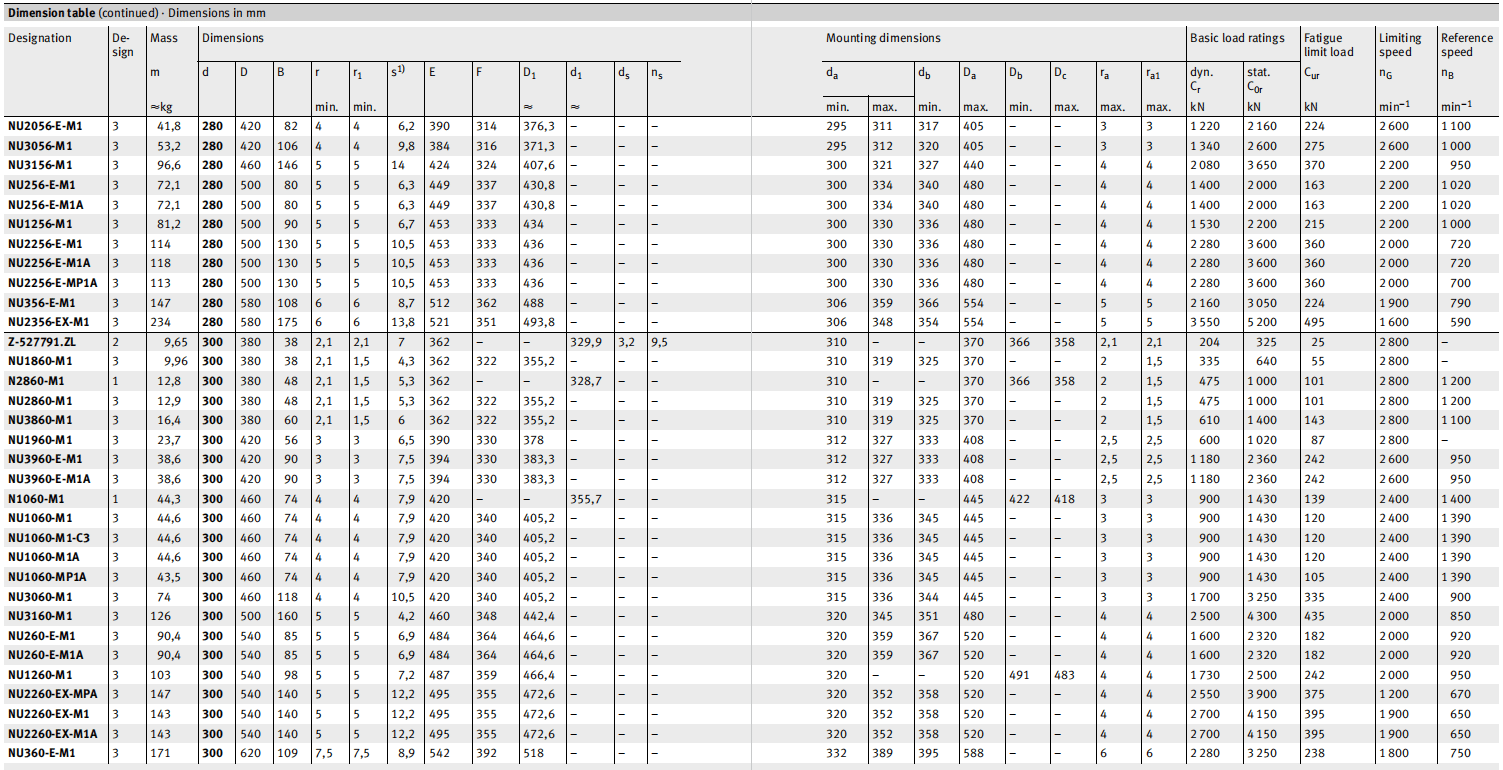Click designation NU356-E-M1
Viewport: 1503px width, 770px height.
coord(41,302)
